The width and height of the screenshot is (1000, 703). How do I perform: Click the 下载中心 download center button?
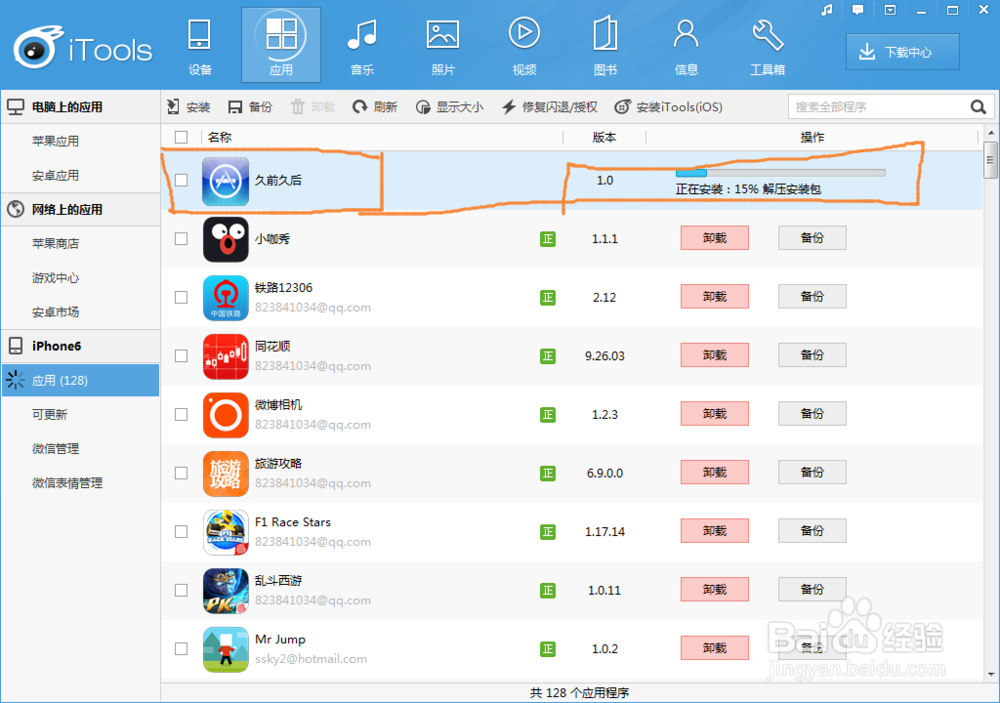coord(902,52)
